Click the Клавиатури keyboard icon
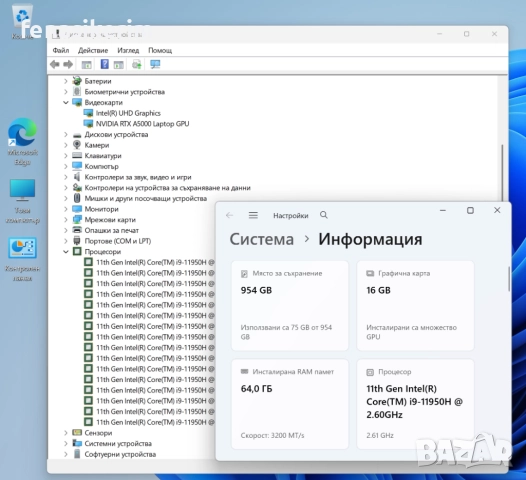The height and width of the screenshot is (480, 526). (77, 156)
